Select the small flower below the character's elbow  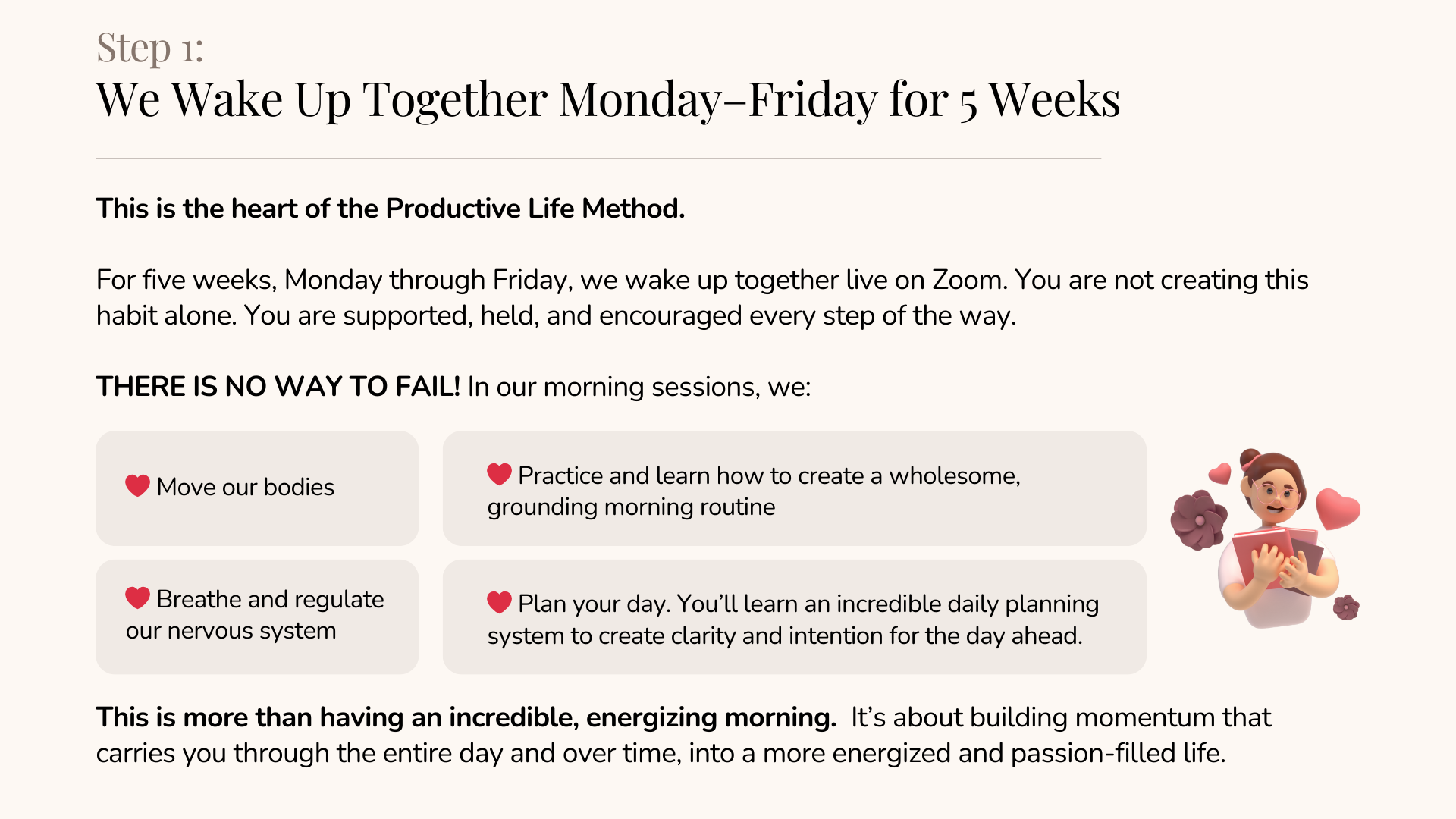click(1346, 607)
